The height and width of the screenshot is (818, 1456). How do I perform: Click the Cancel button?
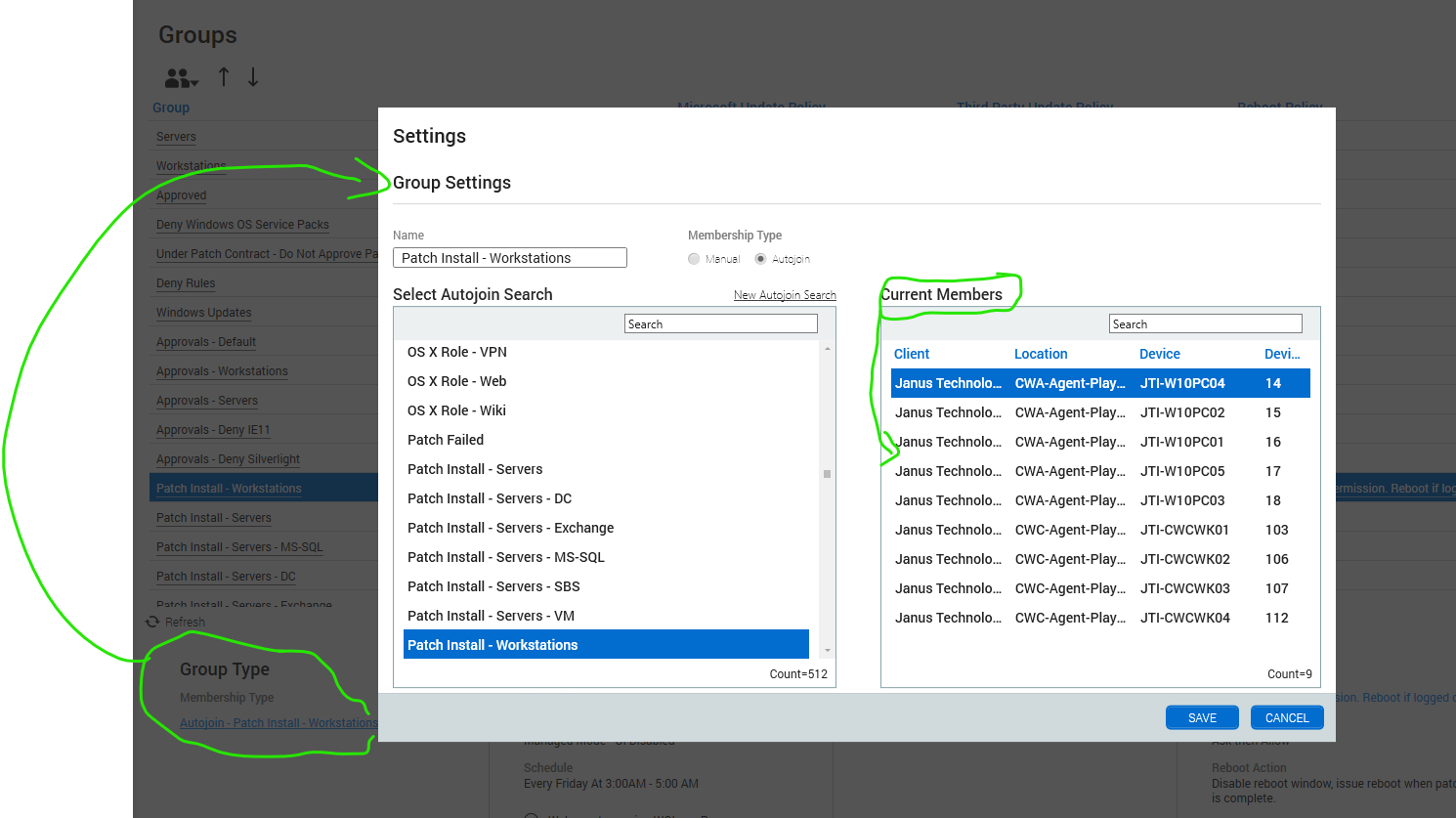1286,717
